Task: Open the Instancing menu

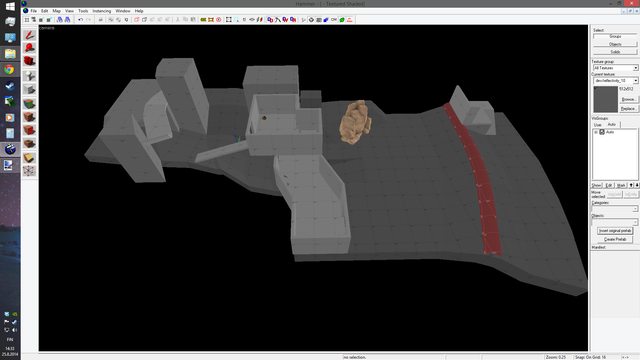Action: (102, 11)
